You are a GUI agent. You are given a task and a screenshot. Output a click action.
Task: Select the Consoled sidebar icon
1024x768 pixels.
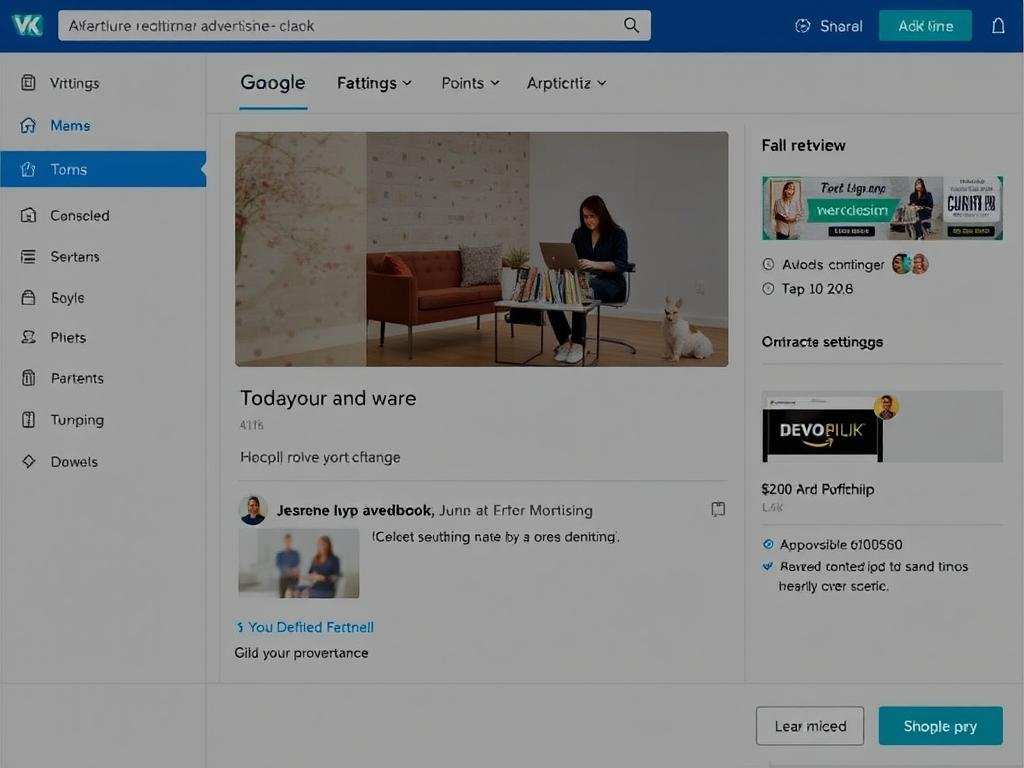(x=28, y=215)
